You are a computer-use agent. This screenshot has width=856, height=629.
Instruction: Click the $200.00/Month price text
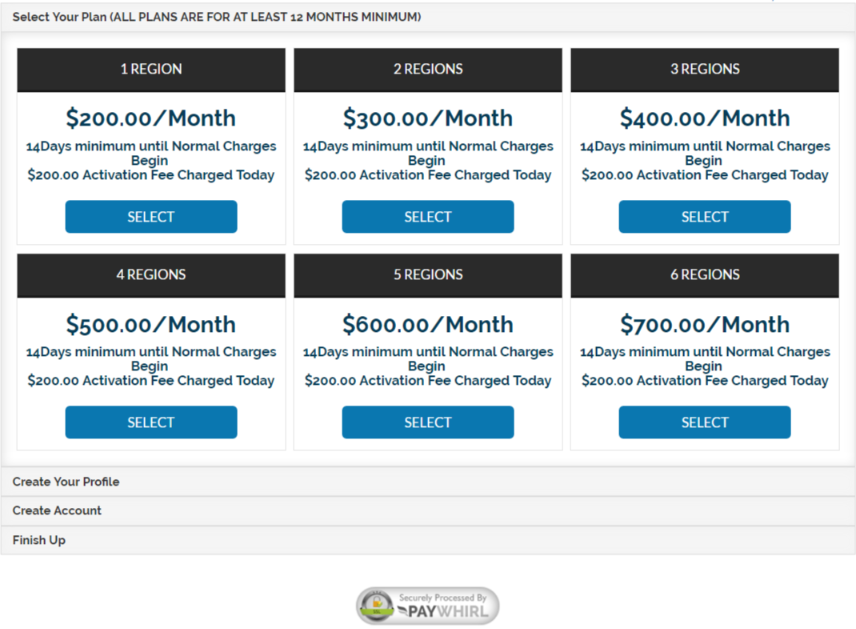click(151, 118)
